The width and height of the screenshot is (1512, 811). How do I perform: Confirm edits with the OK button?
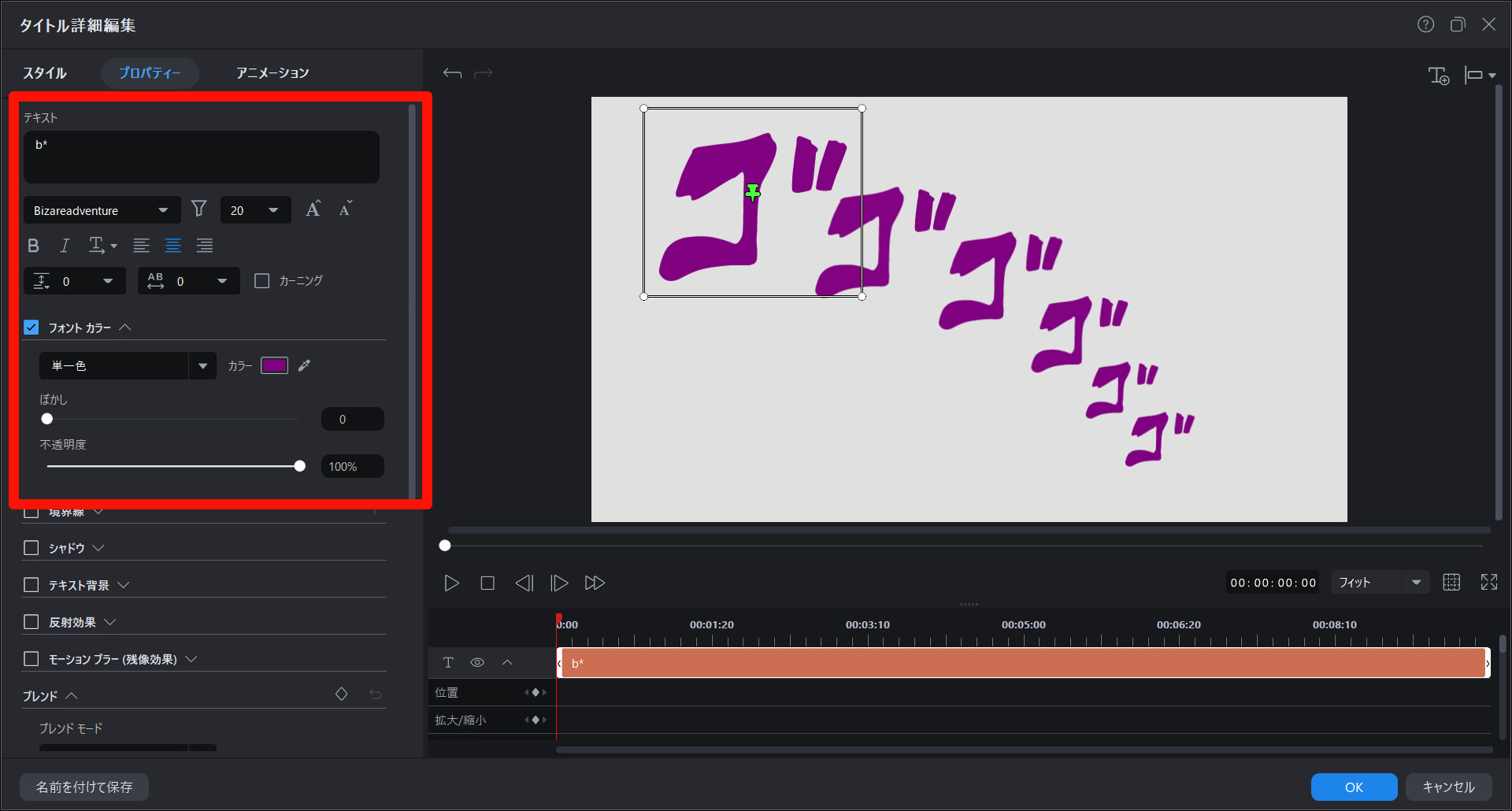point(1354,787)
